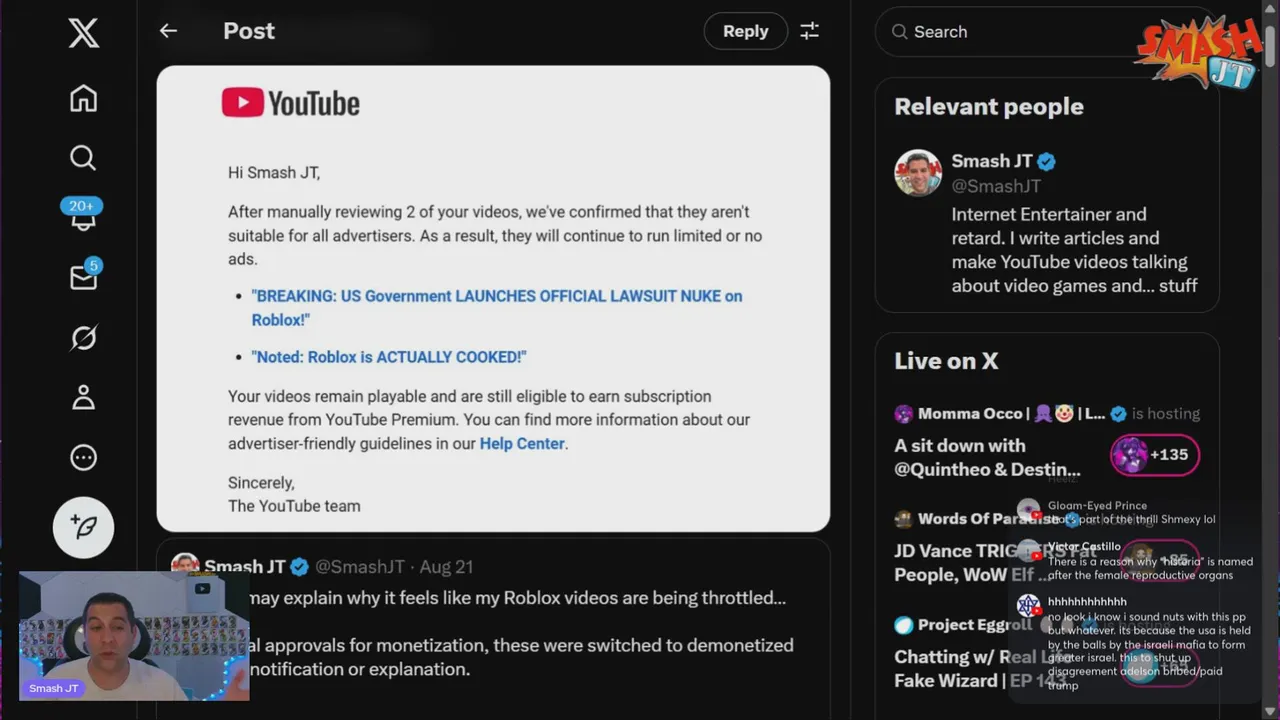1280x720 pixels.
Task: Open Smash JT name in Relevant people
Action: (992, 161)
